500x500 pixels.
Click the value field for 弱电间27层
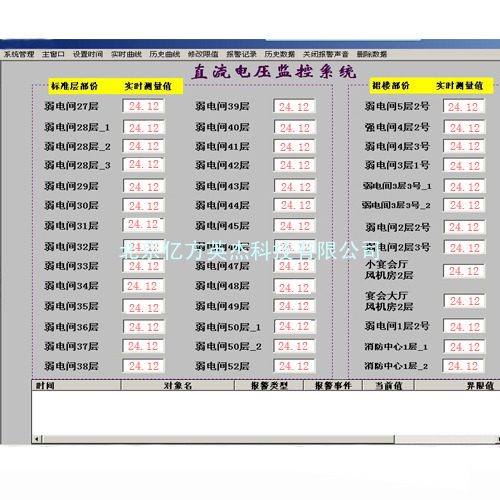click(143, 106)
